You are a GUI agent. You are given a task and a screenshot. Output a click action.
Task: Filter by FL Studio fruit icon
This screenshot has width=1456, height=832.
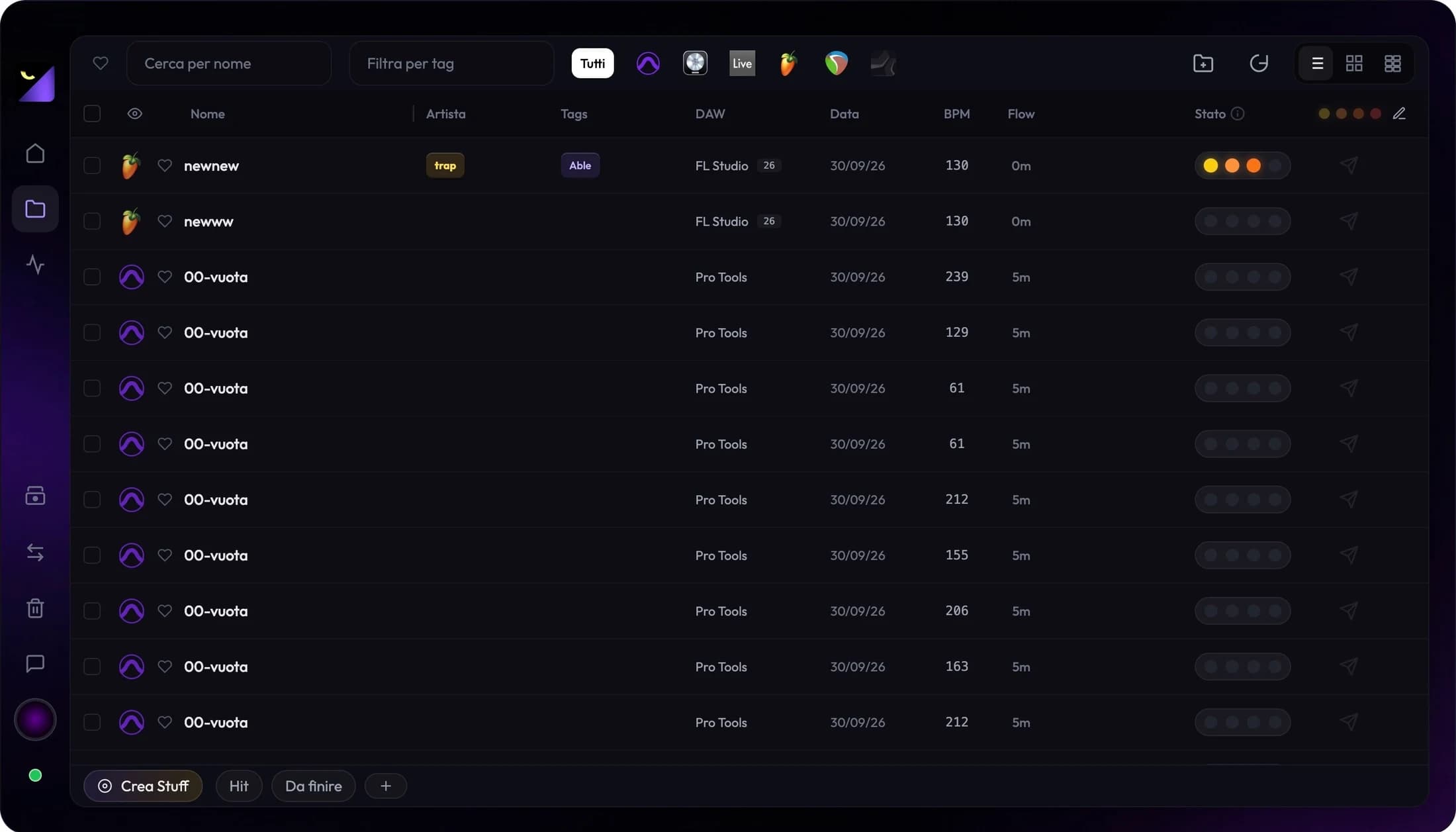[x=788, y=64]
